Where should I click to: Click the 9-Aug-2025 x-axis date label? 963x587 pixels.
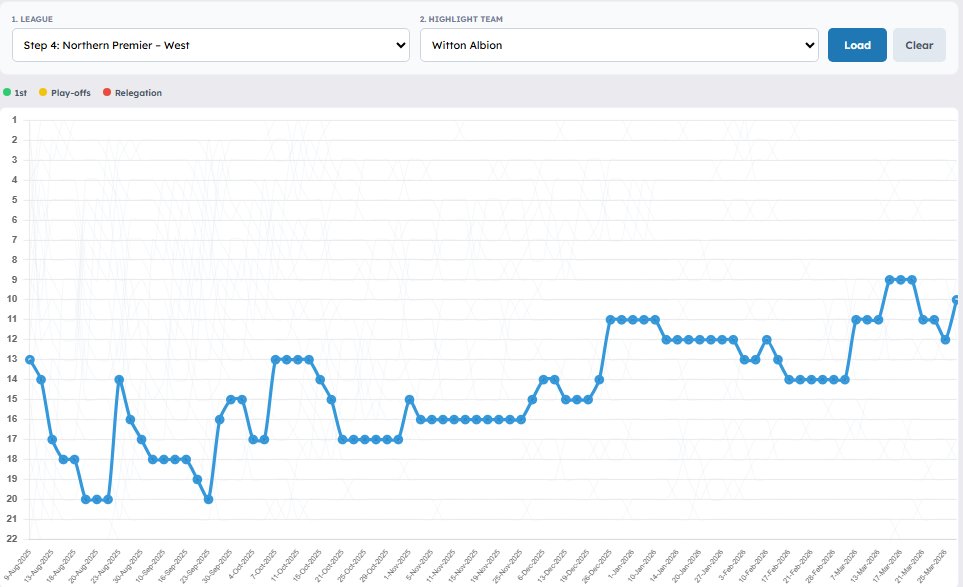pos(18,565)
